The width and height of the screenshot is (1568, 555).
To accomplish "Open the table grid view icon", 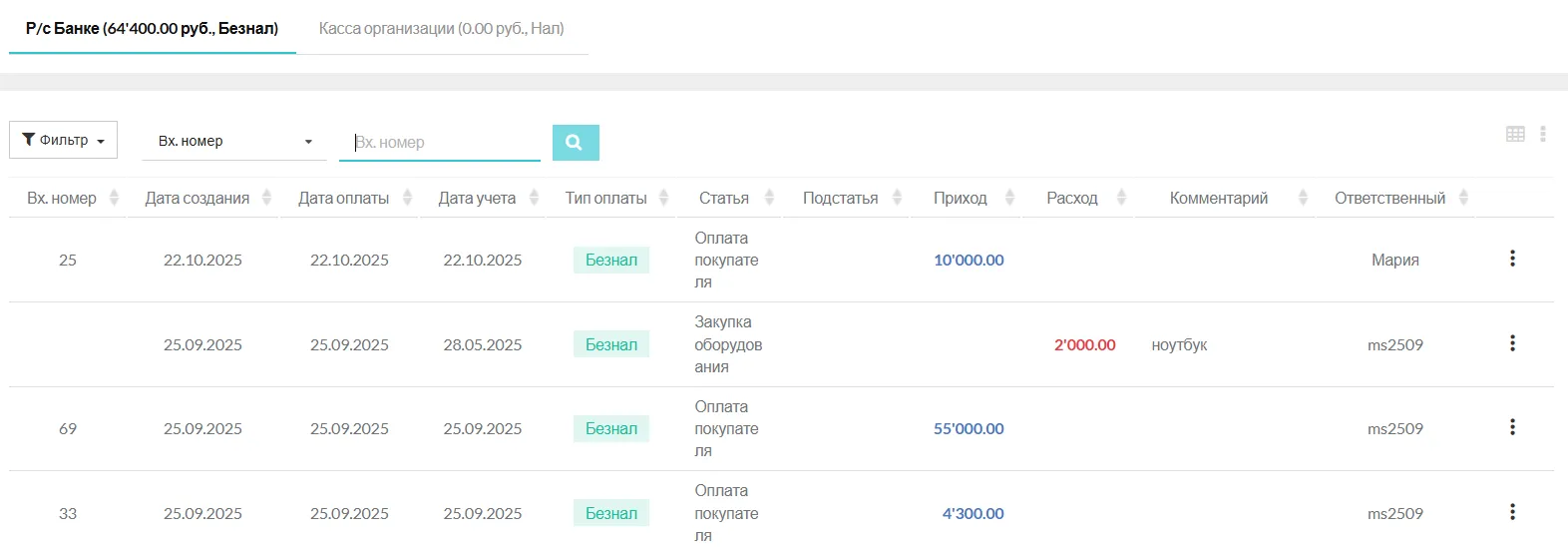I will 1515,134.
